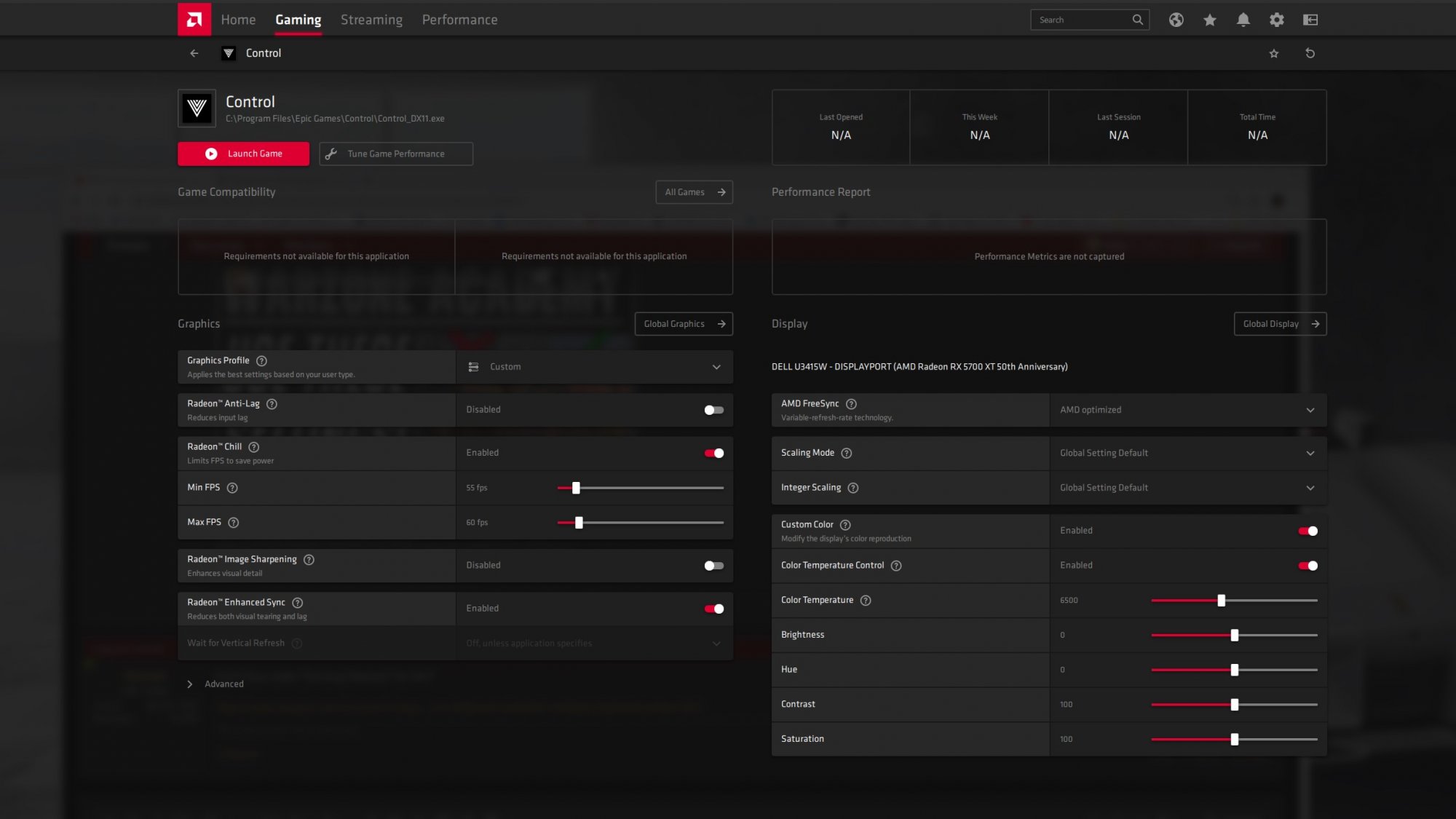This screenshot has height=819, width=1456.
Task: Click Tune Game Performance button
Action: 396,154
